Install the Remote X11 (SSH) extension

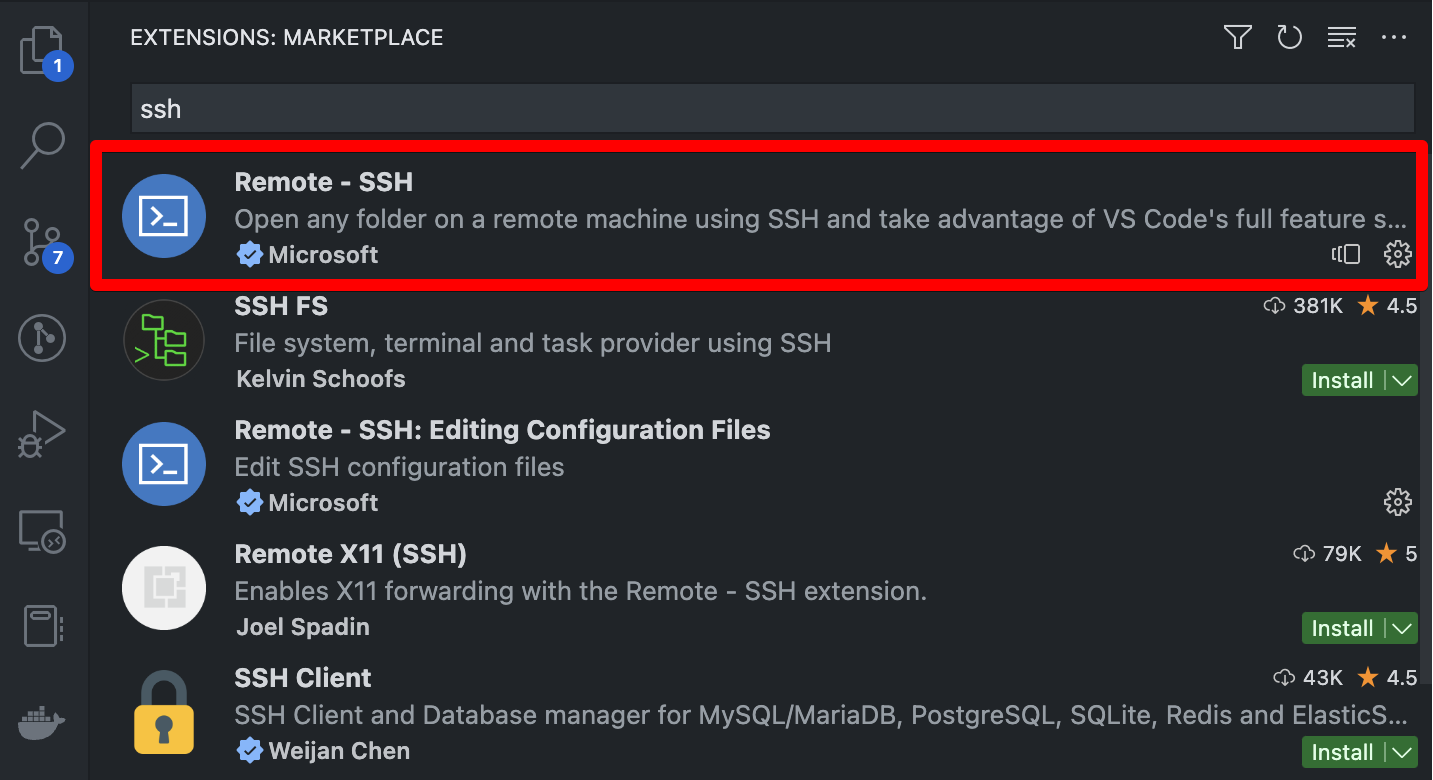coord(1342,628)
